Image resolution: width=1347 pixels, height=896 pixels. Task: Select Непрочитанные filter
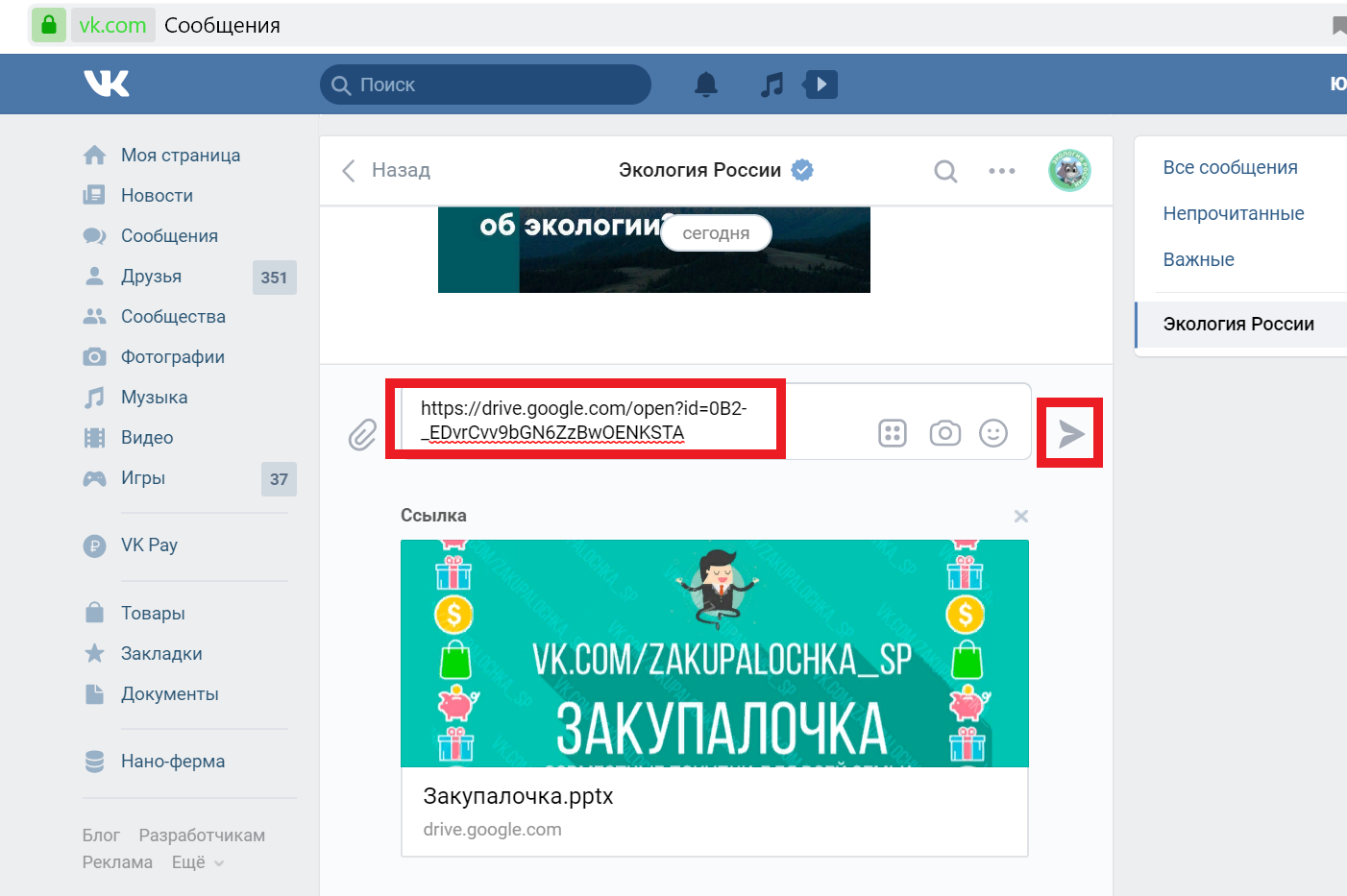point(1234,214)
